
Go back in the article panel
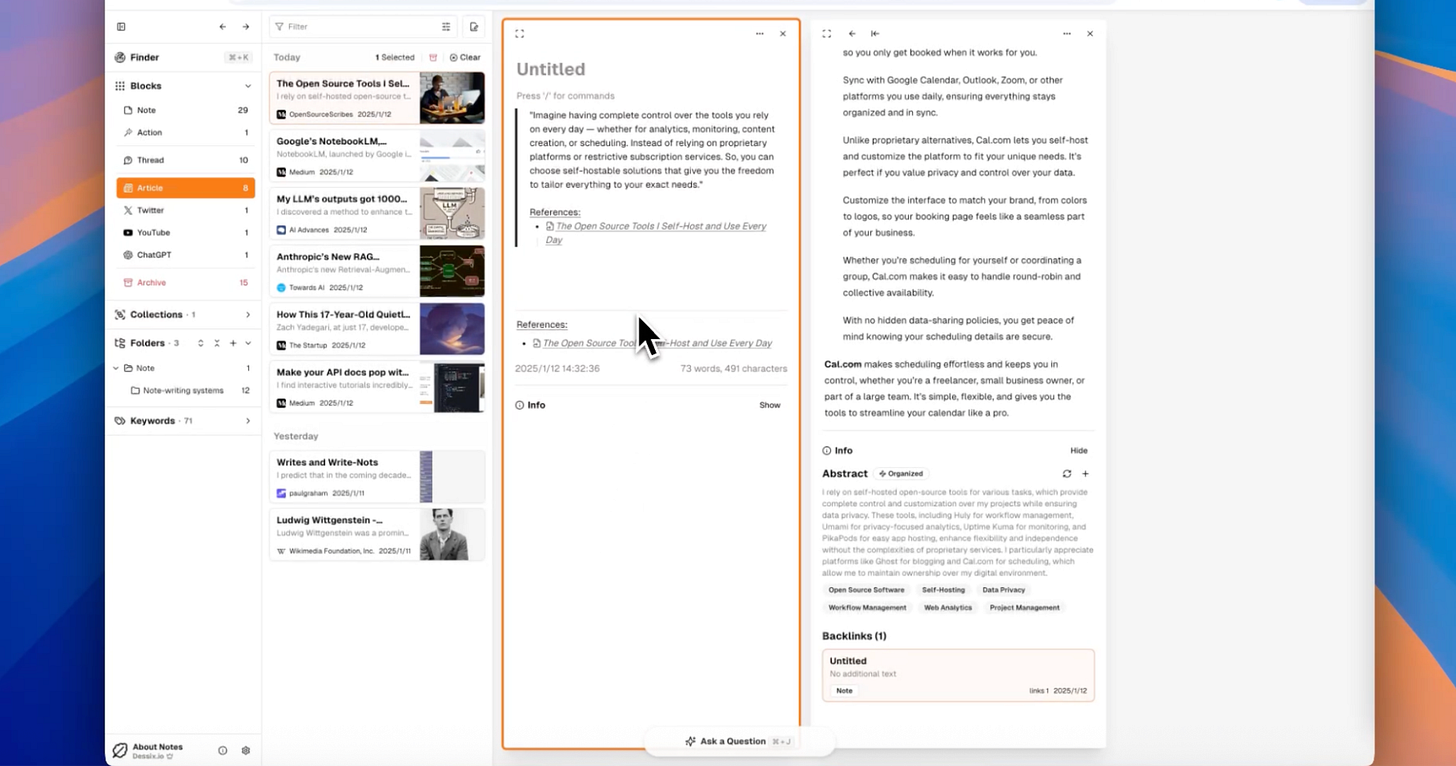852,34
